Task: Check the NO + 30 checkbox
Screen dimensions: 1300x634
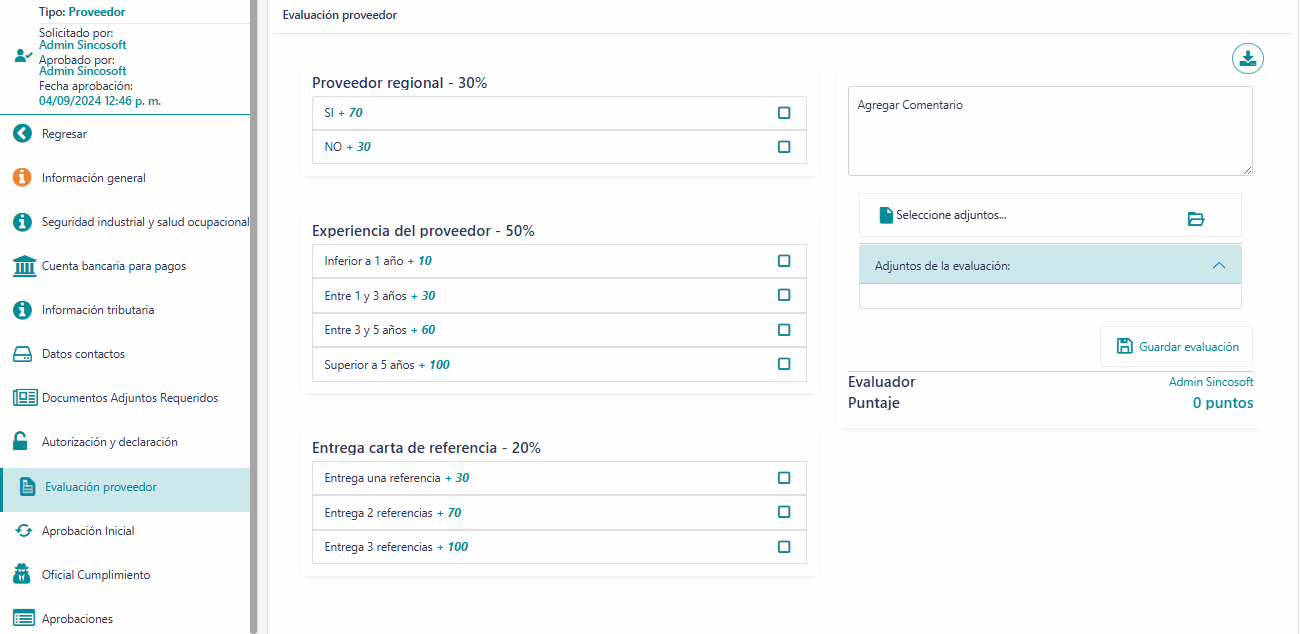Action: (784, 147)
